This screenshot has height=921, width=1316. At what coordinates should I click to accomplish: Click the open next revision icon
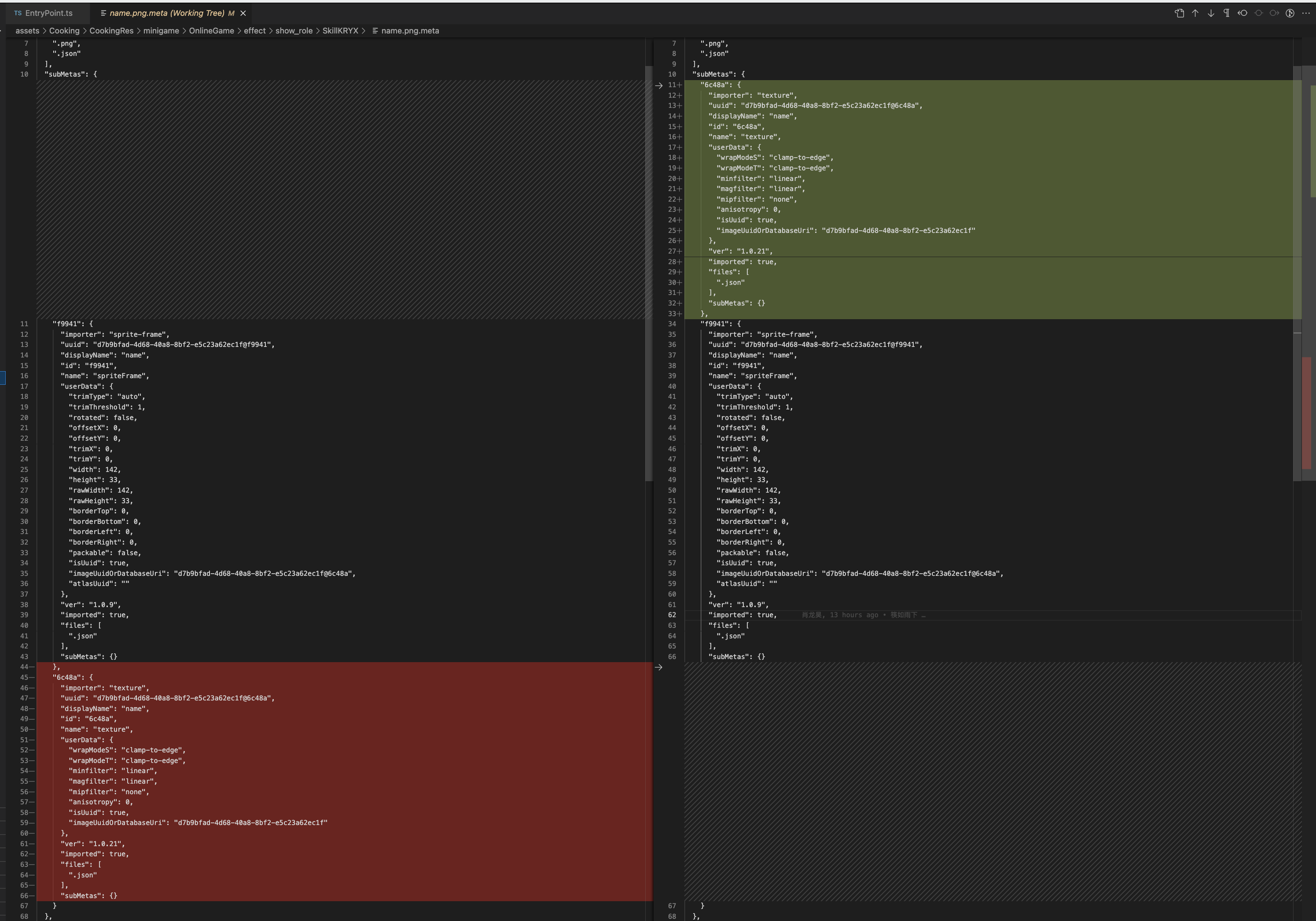(1274, 13)
